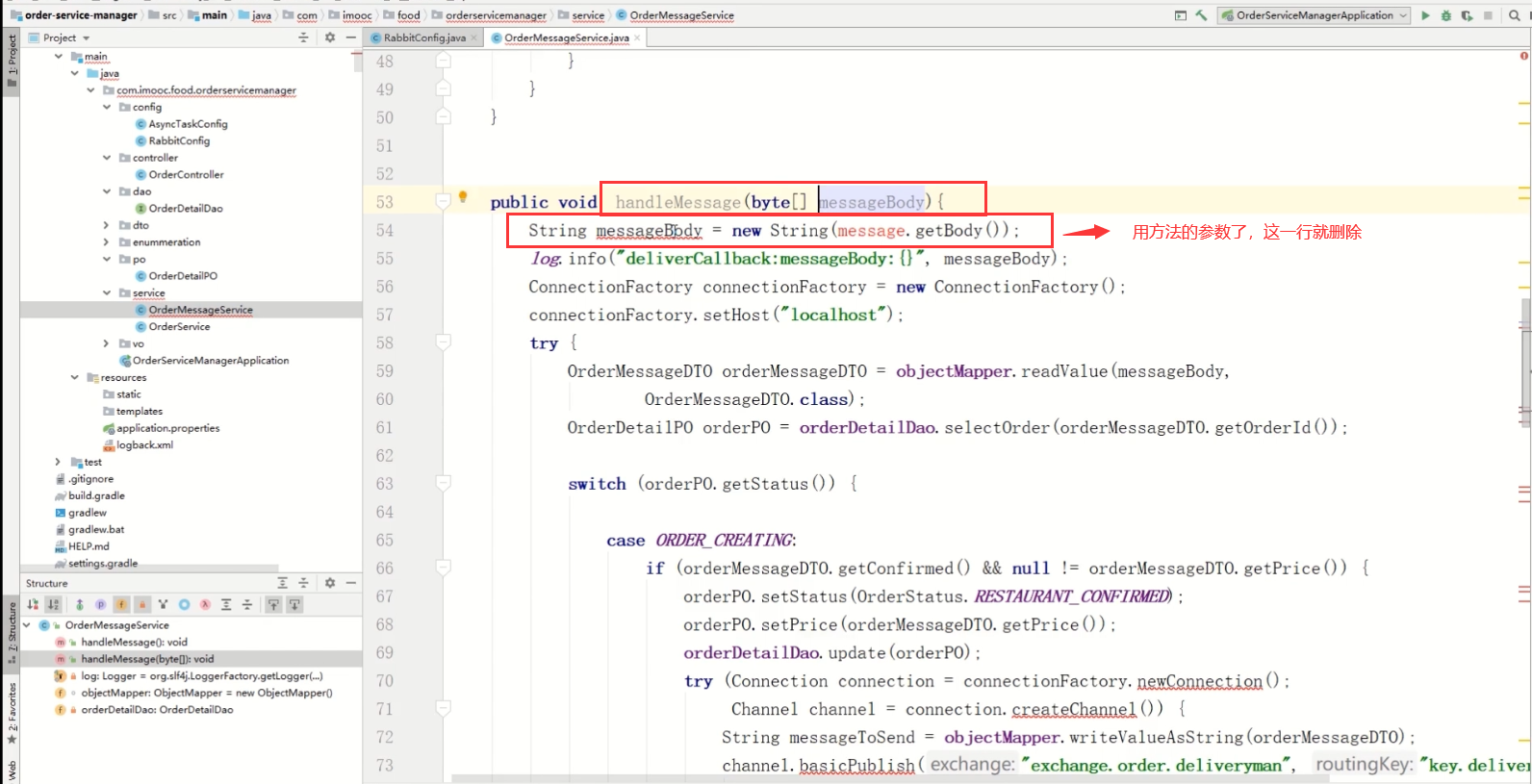Build project with the hammer icon

[x=1201, y=15]
